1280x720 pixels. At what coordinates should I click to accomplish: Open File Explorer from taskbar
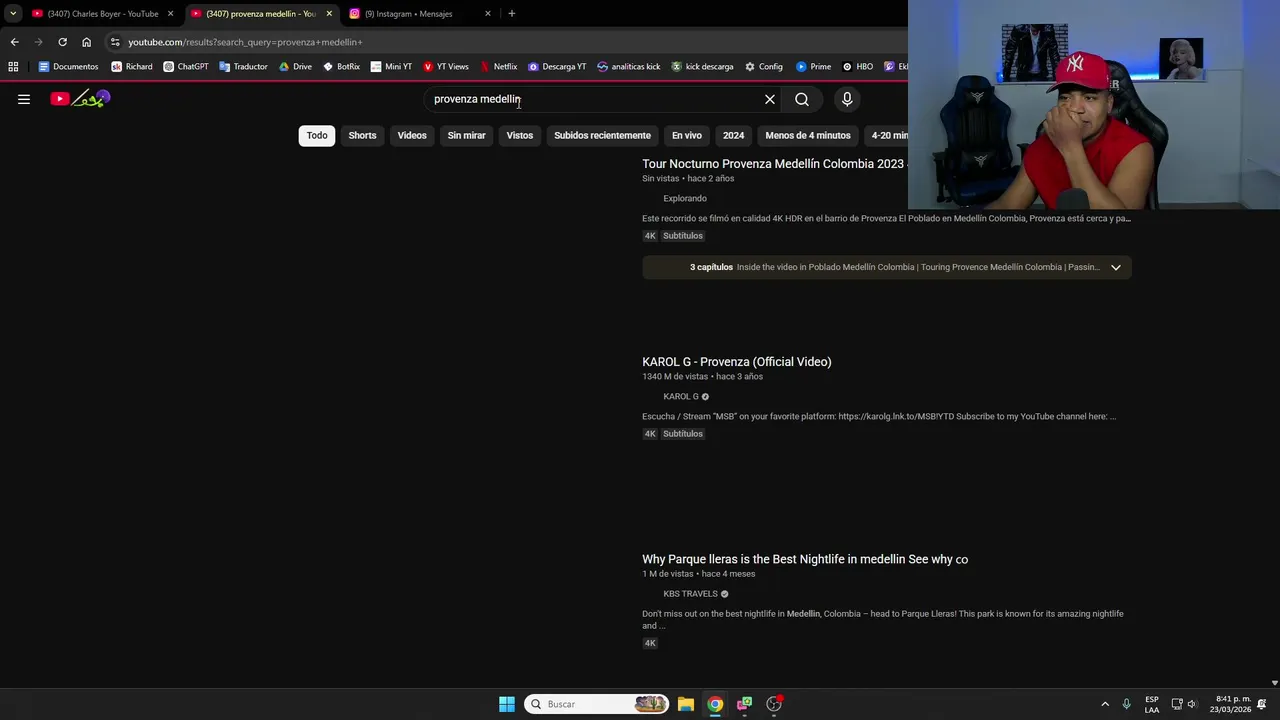tap(686, 704)
